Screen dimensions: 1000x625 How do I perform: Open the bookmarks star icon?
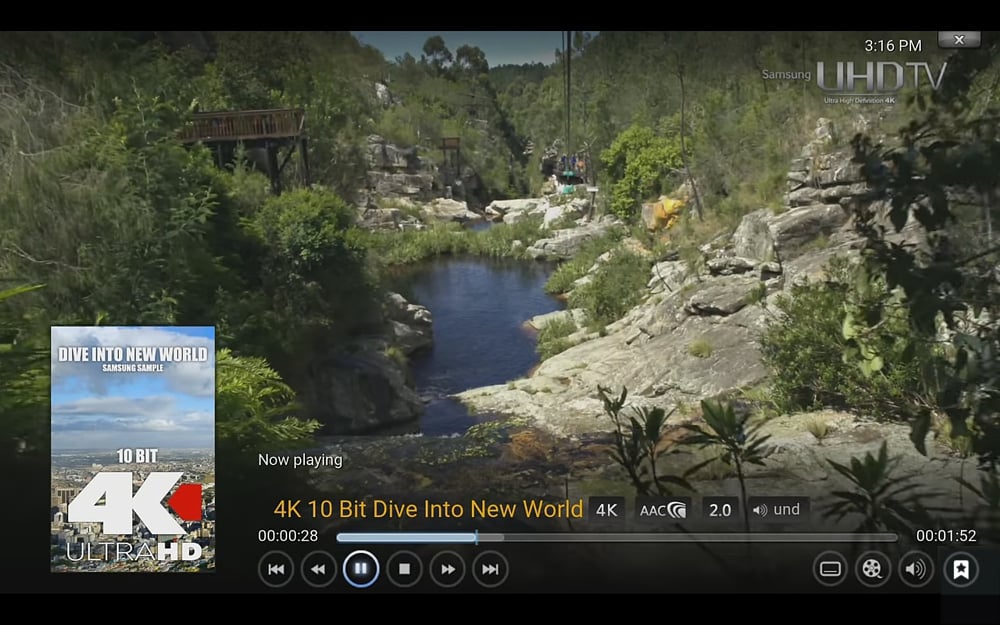[x=961, y=569]
